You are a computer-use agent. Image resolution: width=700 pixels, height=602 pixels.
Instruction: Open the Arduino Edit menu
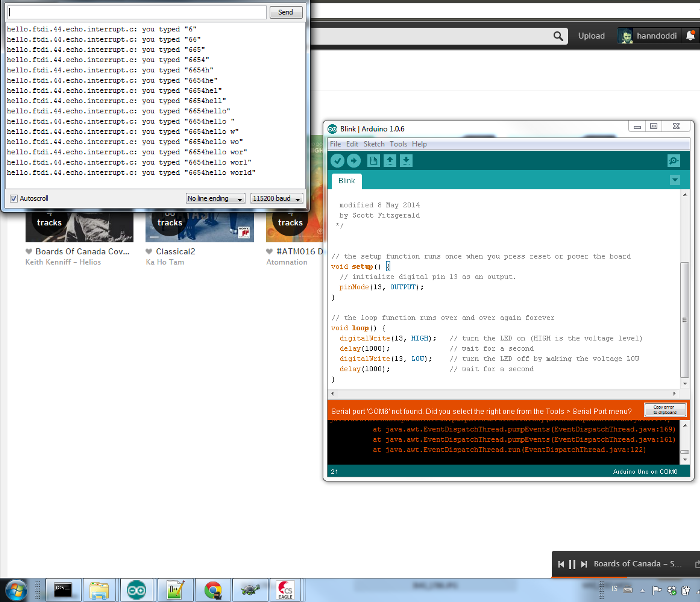pyautogui.click(x=352, y=144)
